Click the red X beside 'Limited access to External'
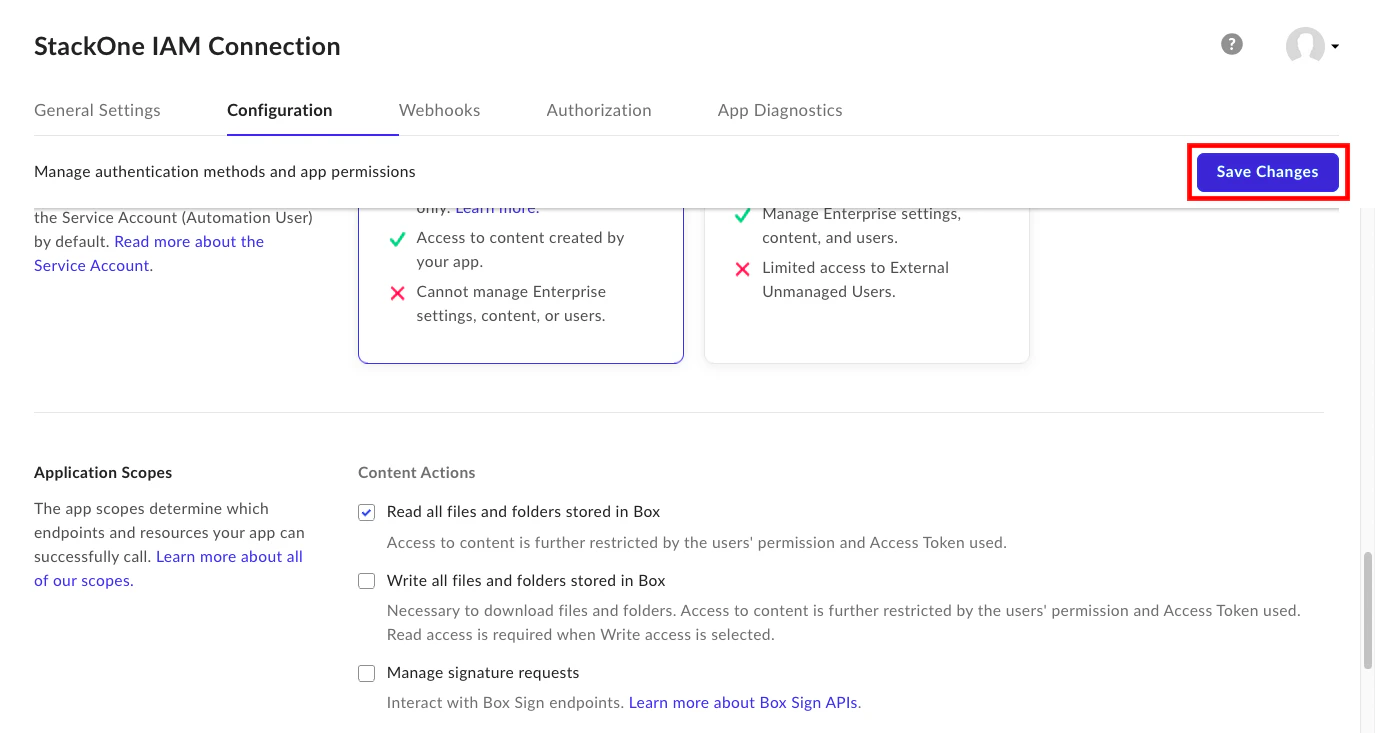This screenshot has width=1375, height=733. tap(743, 268)
